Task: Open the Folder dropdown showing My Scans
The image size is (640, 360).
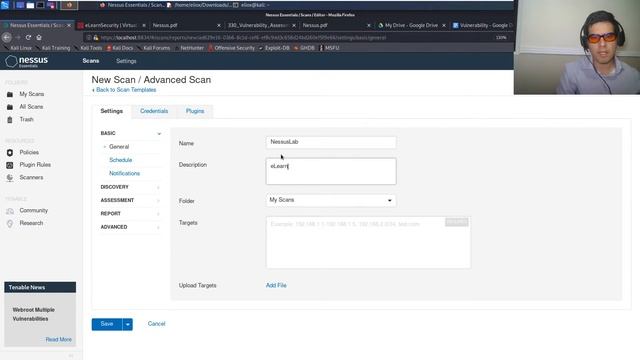Action: (x=331, y=200)
